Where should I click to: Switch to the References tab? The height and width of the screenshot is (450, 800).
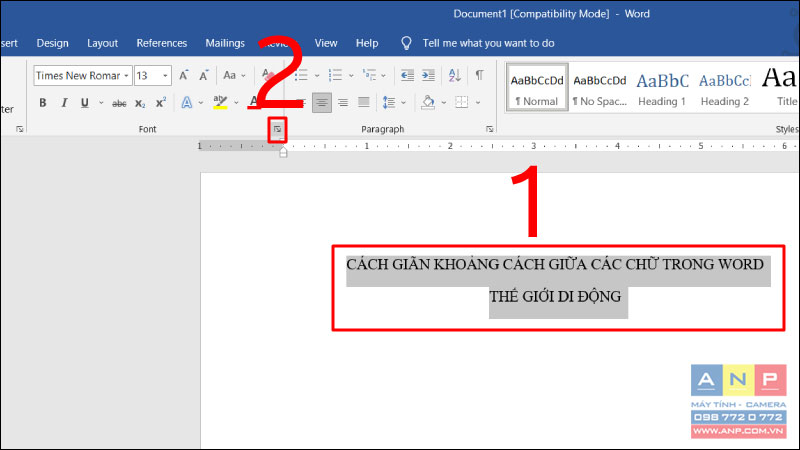click(162, 43)
